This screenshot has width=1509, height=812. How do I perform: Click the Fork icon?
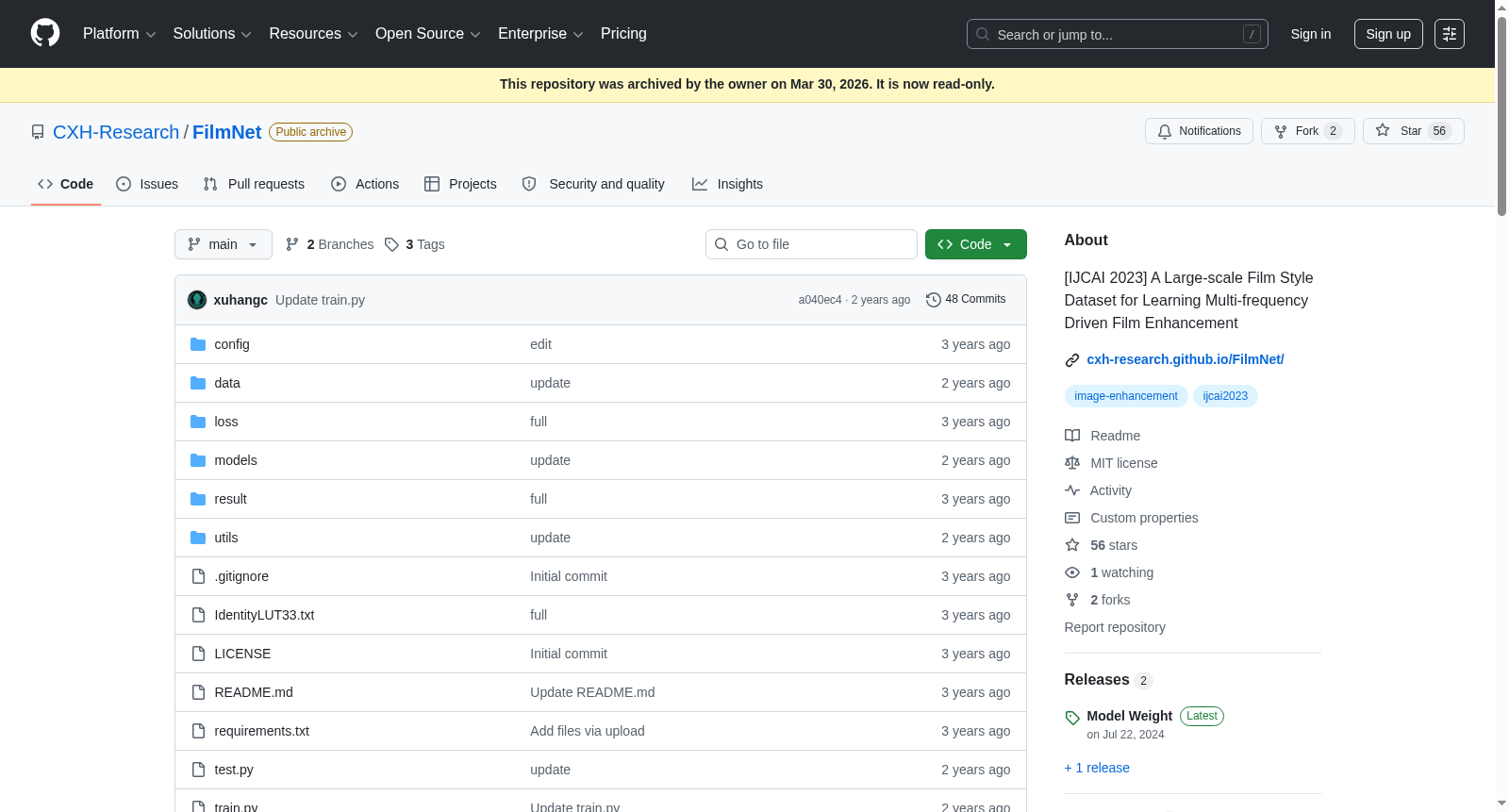(1281, 131)
